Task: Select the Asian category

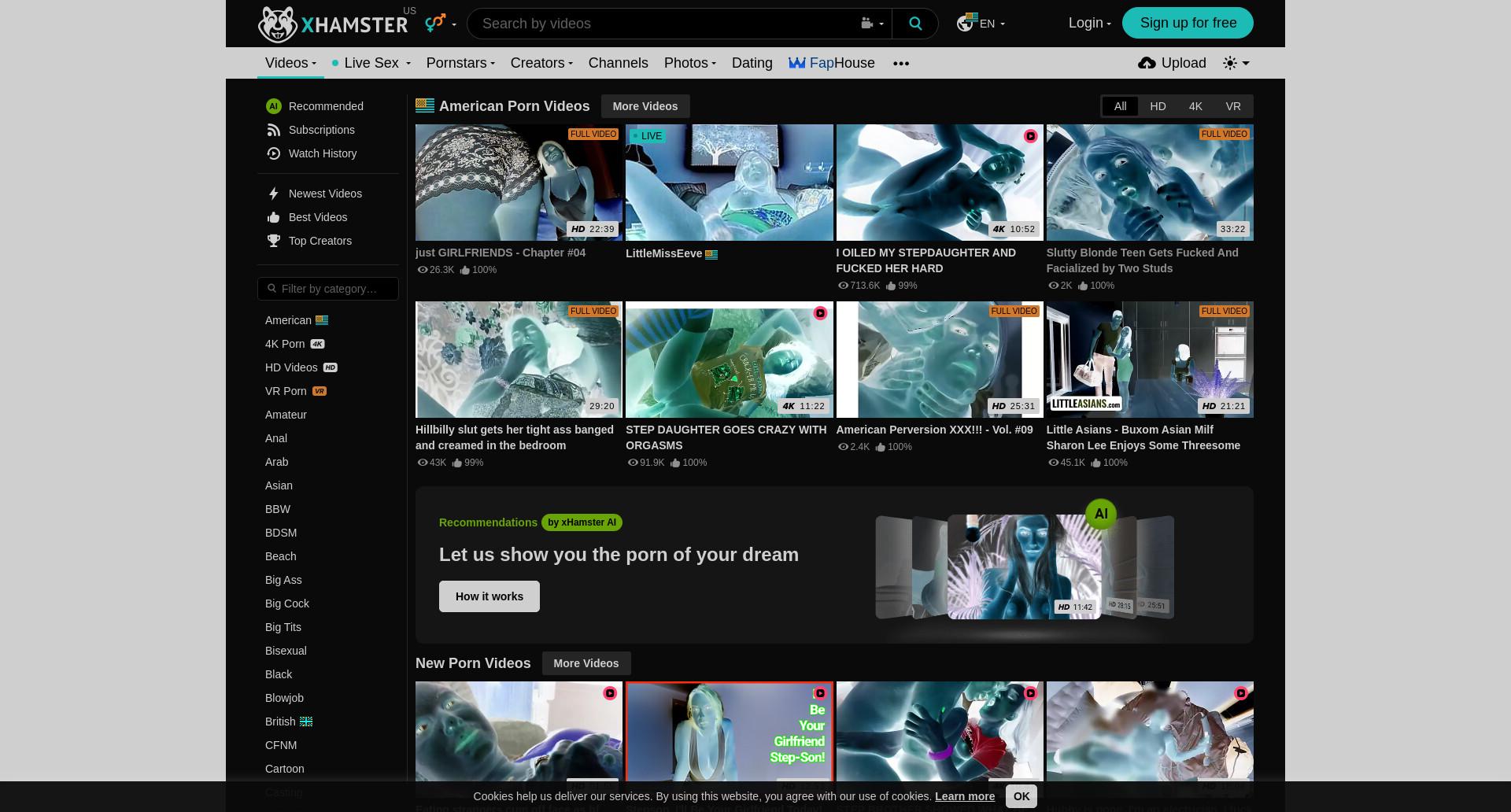Action: [x=279, y=485]
